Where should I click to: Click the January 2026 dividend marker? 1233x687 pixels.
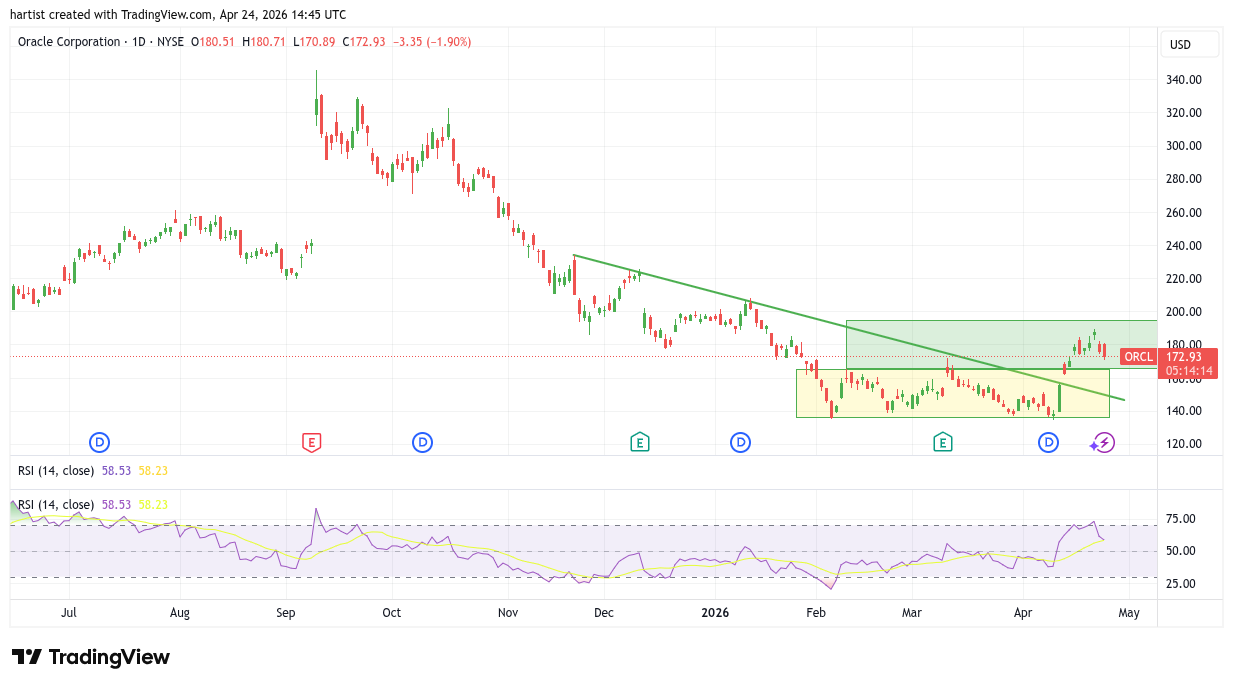pyautogui.click(x=740, y=442)
